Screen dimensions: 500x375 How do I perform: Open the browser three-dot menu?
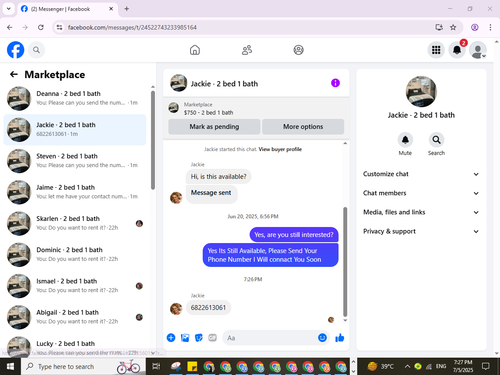pyautogui.click(x=490, y=27)
